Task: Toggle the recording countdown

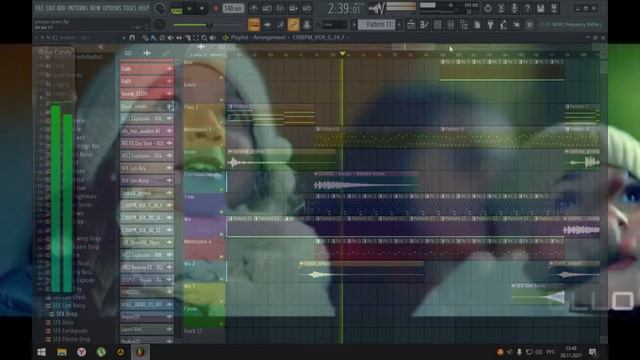Action: point(280,8)
